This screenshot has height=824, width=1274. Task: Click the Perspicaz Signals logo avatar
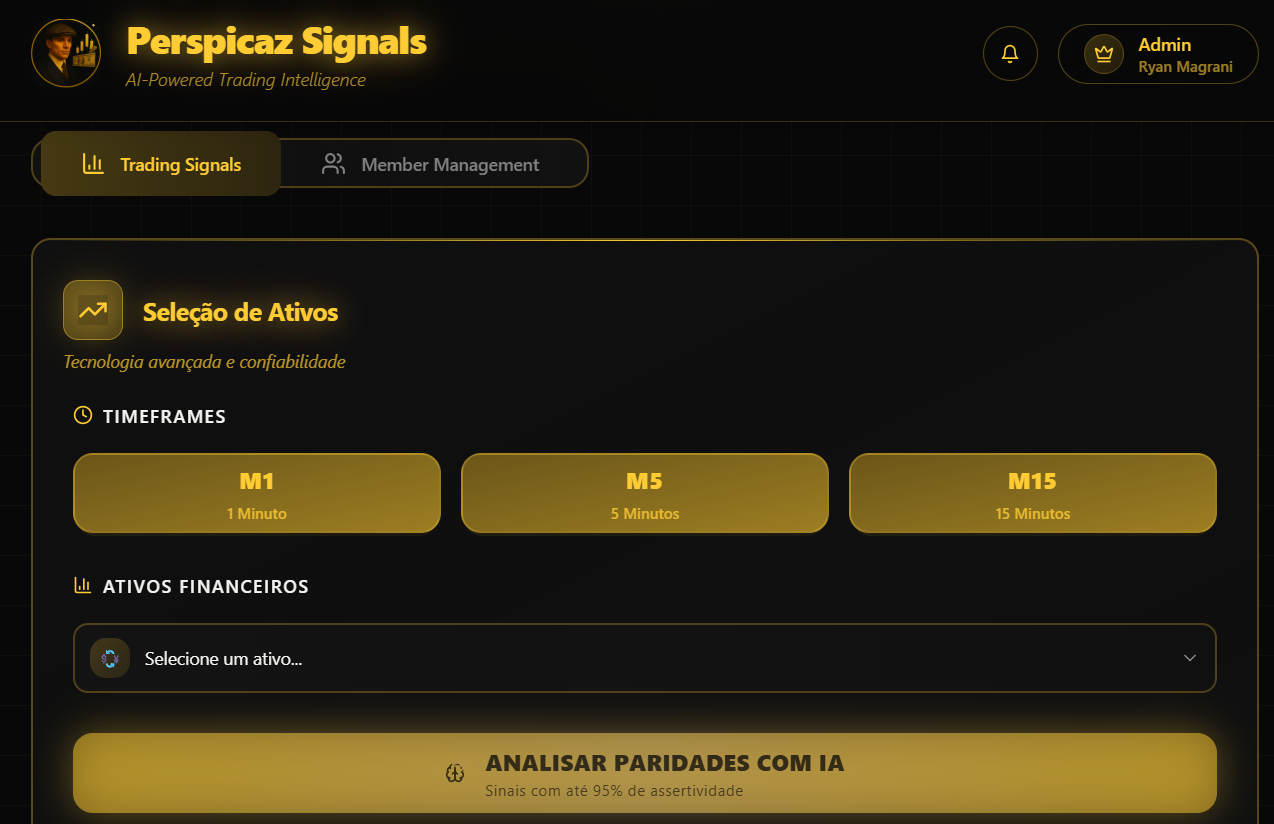66,53
